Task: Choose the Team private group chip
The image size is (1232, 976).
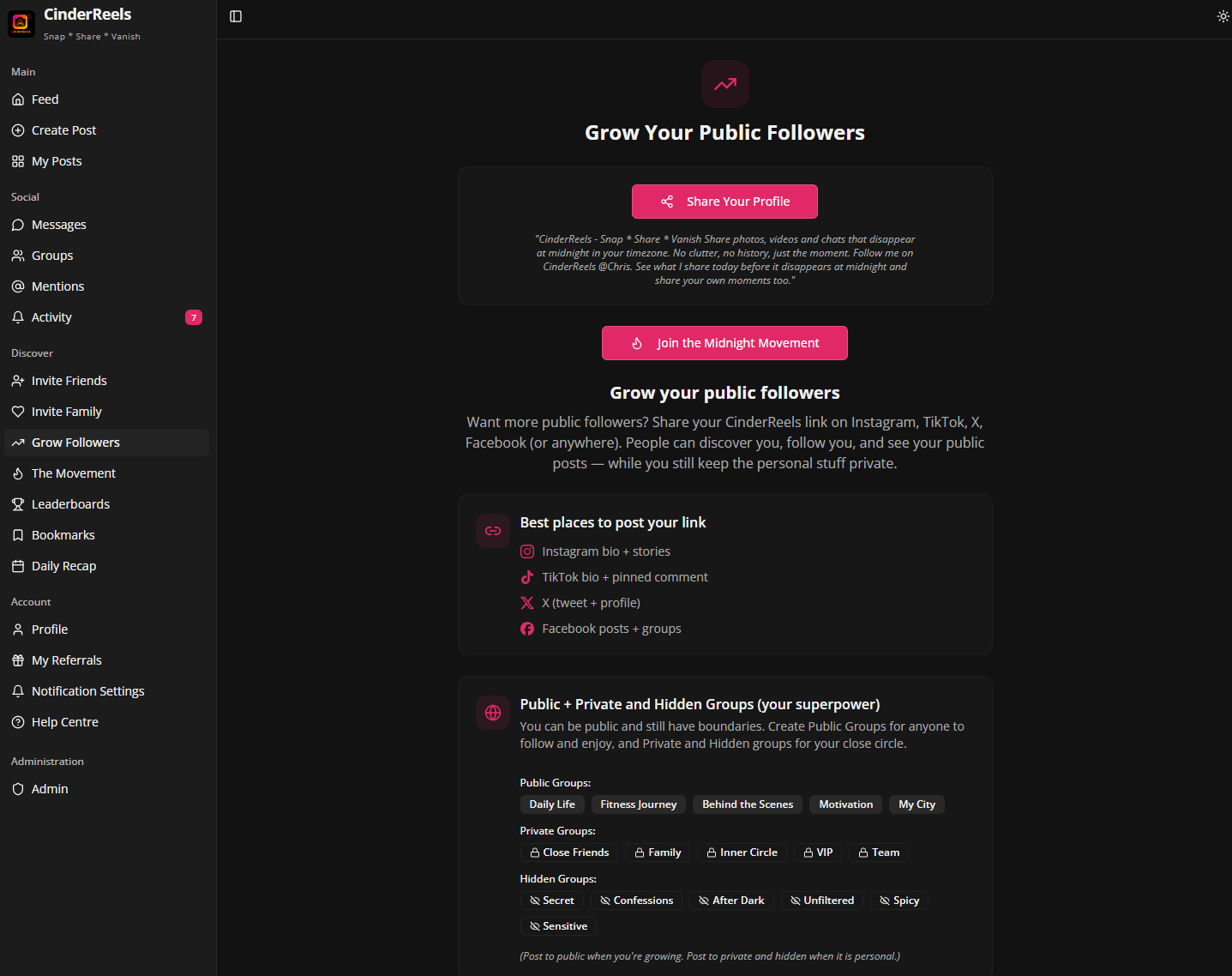Action: (879, 852)
